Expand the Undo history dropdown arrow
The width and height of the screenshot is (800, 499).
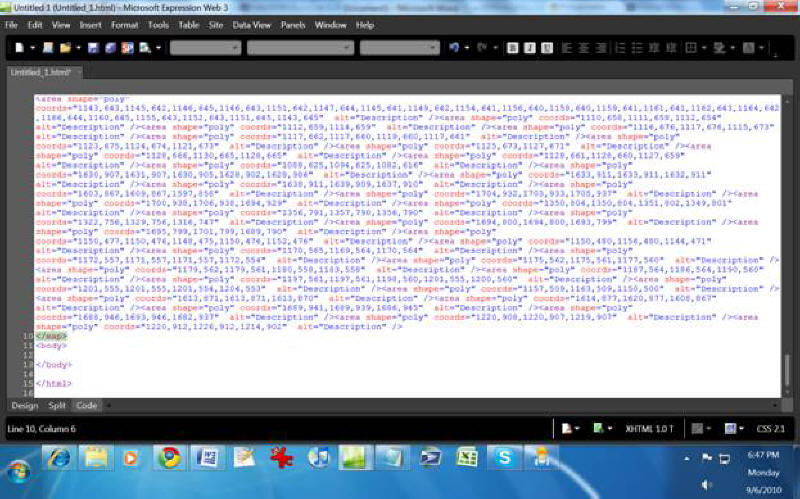pyautogui.click(x=466, y=48)
